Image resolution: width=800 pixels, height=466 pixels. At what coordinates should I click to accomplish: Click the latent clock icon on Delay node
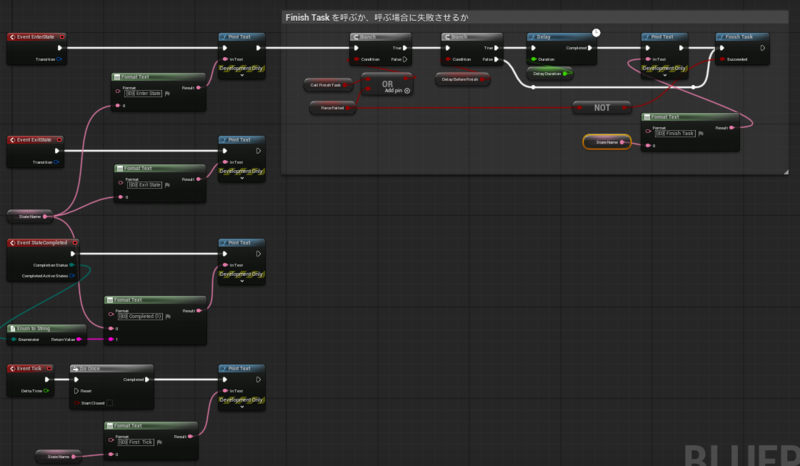(x=596, y=33)
